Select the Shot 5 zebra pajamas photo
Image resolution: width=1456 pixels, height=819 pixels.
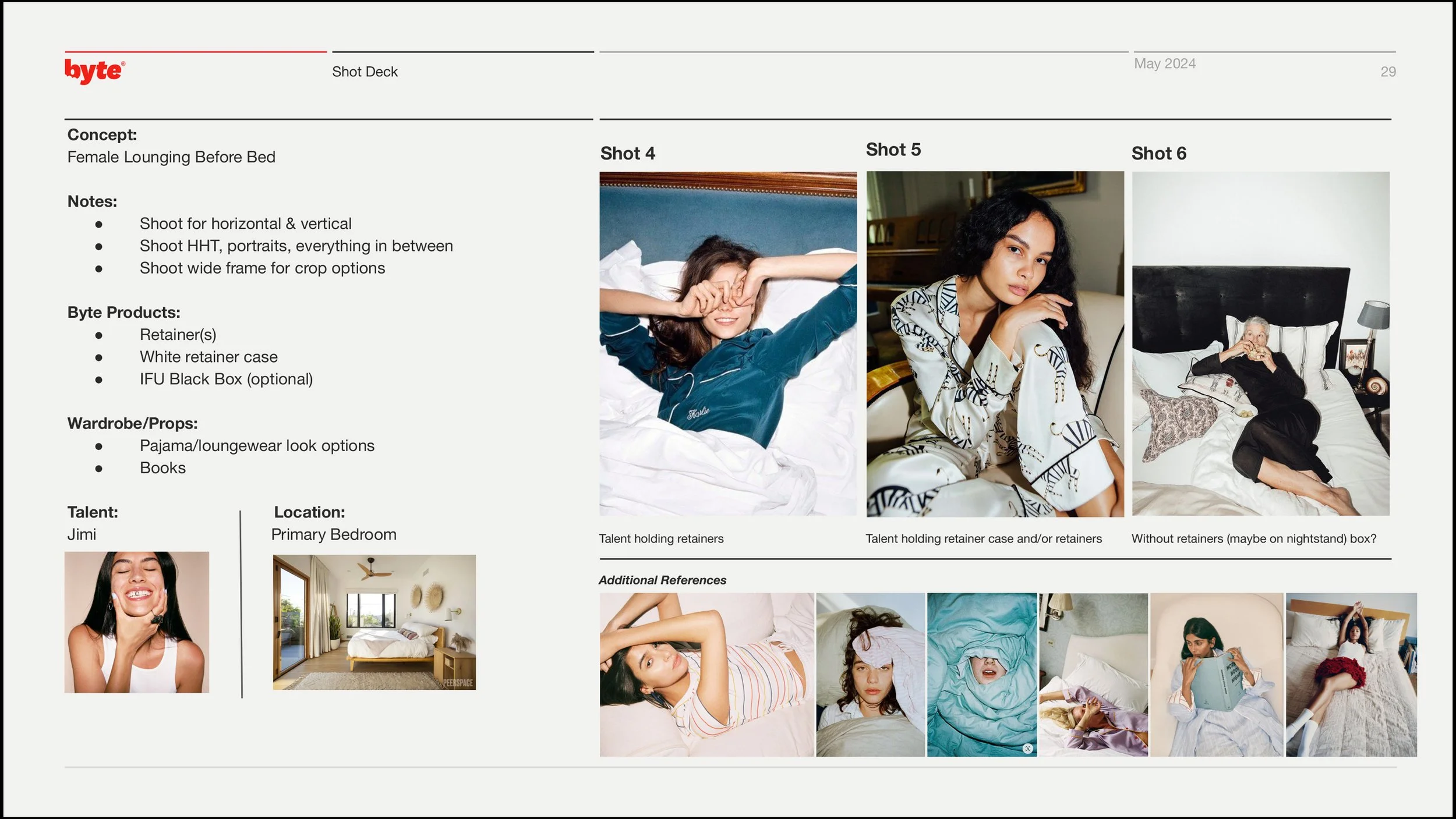coord(994,343)
